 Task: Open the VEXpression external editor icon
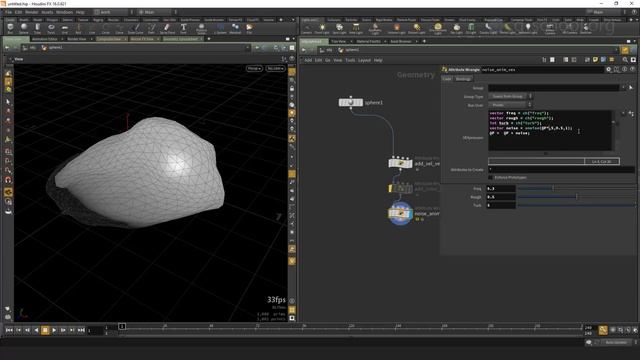coord(631,113)
